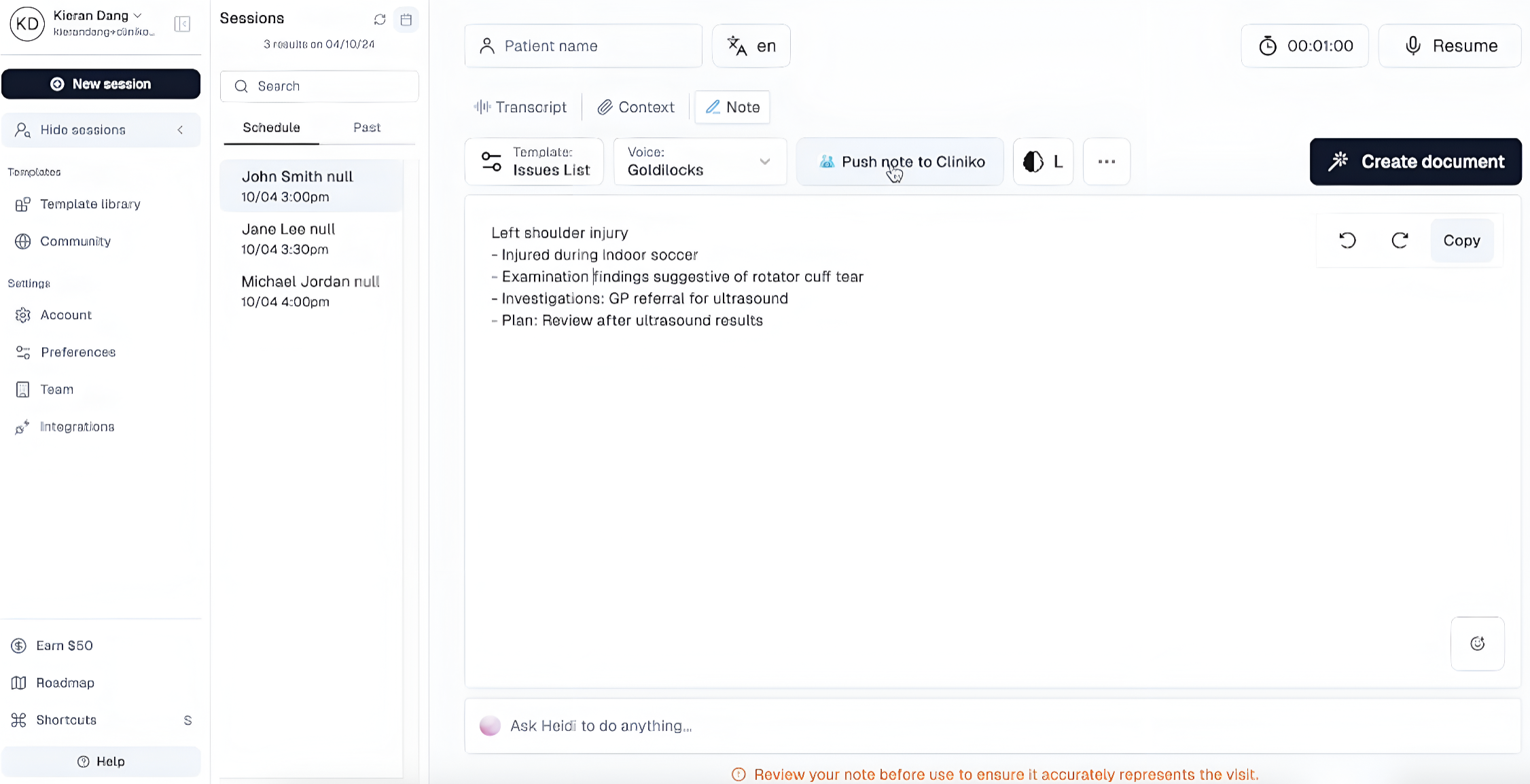Click the sessions Search field
1530x784 pixels.
click(x=319, y=86)
